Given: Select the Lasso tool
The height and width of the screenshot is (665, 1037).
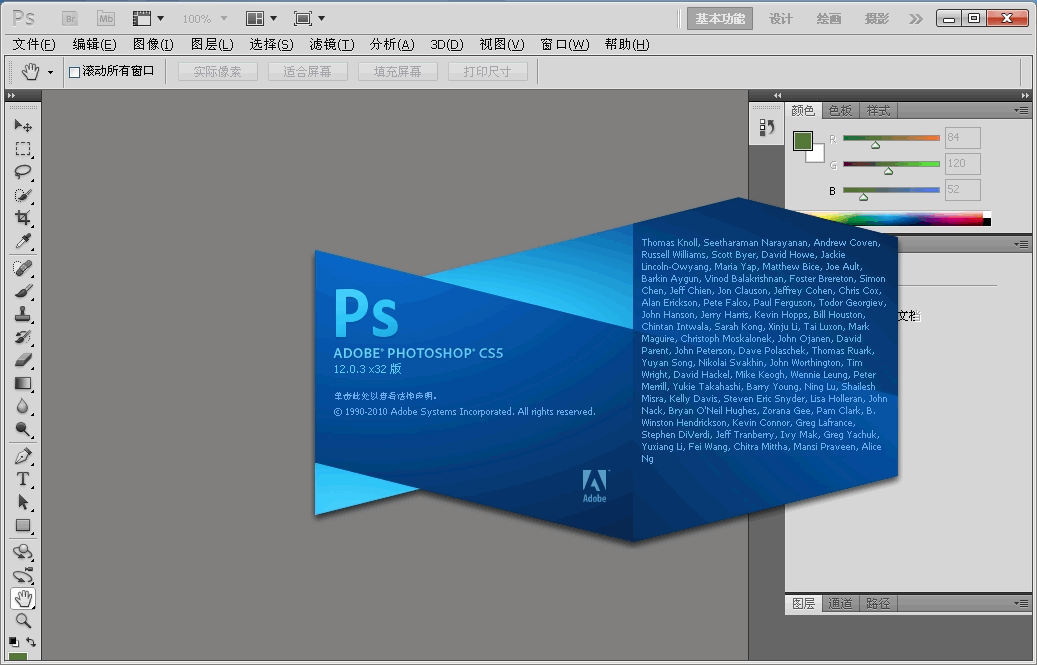Looking at the screenshot, I should (x=23, y=172).
